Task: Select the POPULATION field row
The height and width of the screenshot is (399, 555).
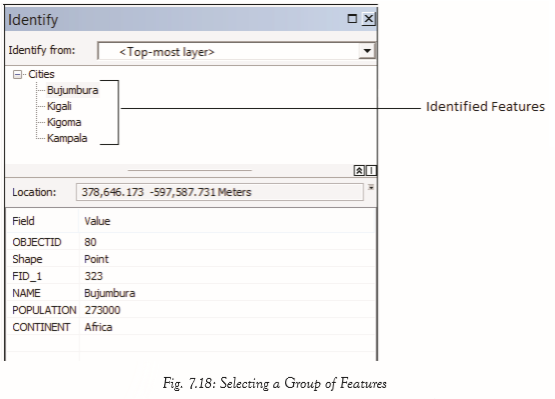Action: point(191,310)
